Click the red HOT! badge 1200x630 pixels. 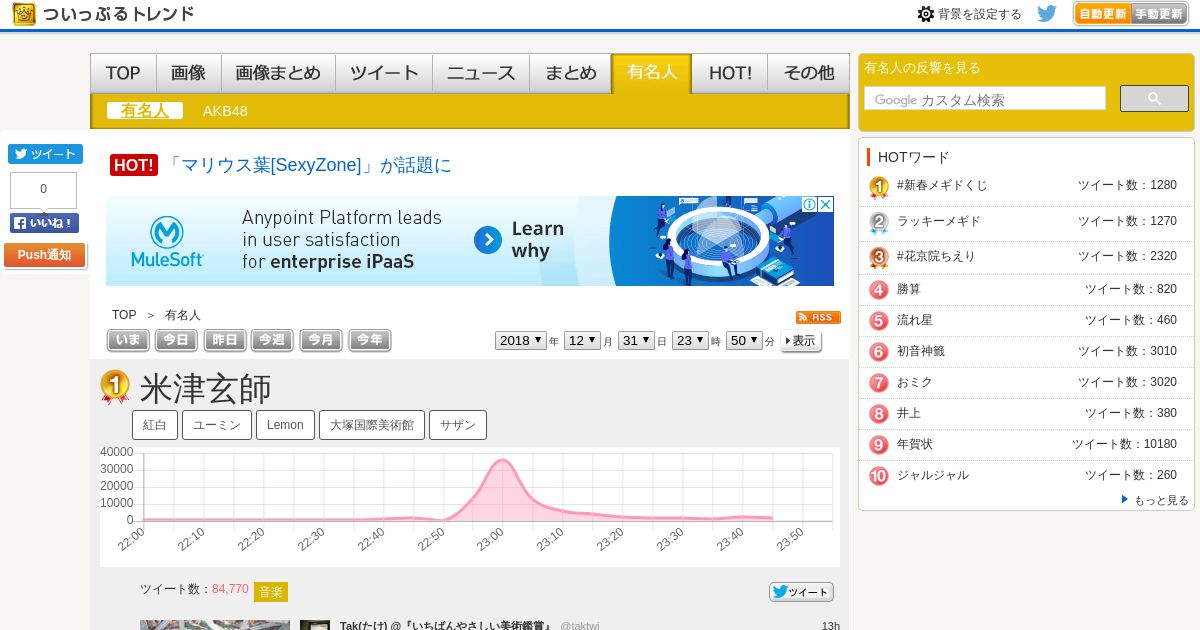coord(134,165)
